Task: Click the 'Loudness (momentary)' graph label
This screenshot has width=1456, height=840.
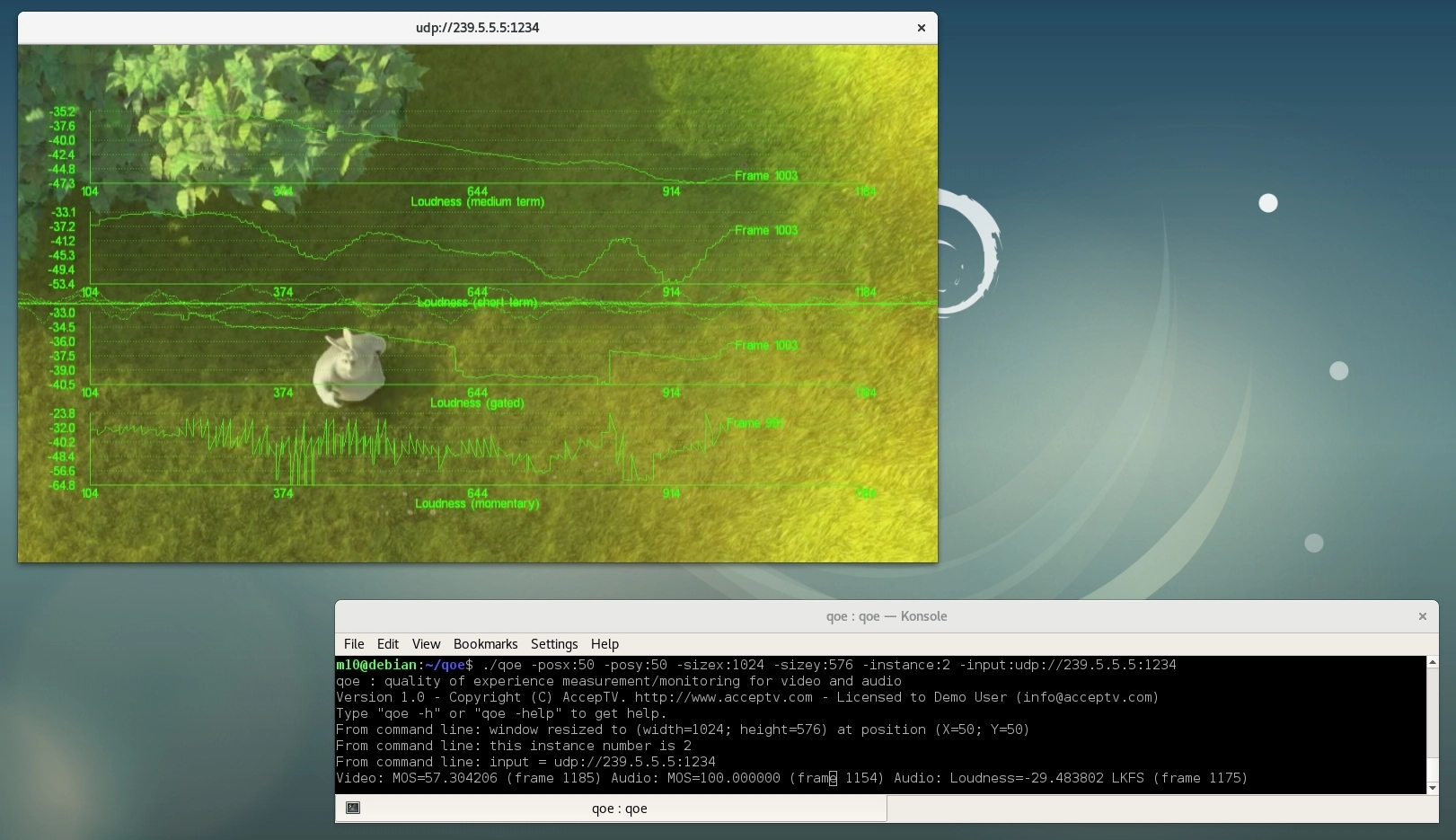Action: pyautogui.click(x=477, y=504)
